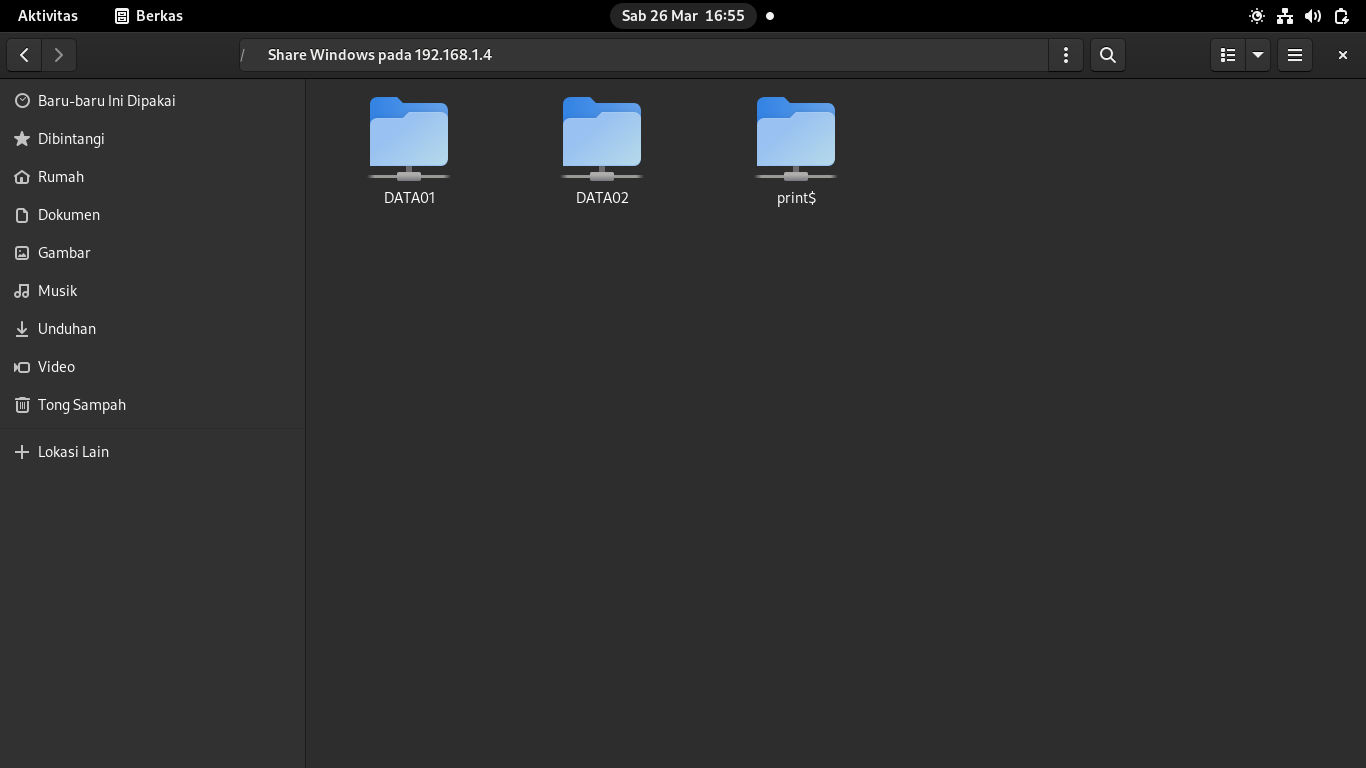1366x768 pixels.
Task: Open the clock and calendar panel
Action: point(683,16)
